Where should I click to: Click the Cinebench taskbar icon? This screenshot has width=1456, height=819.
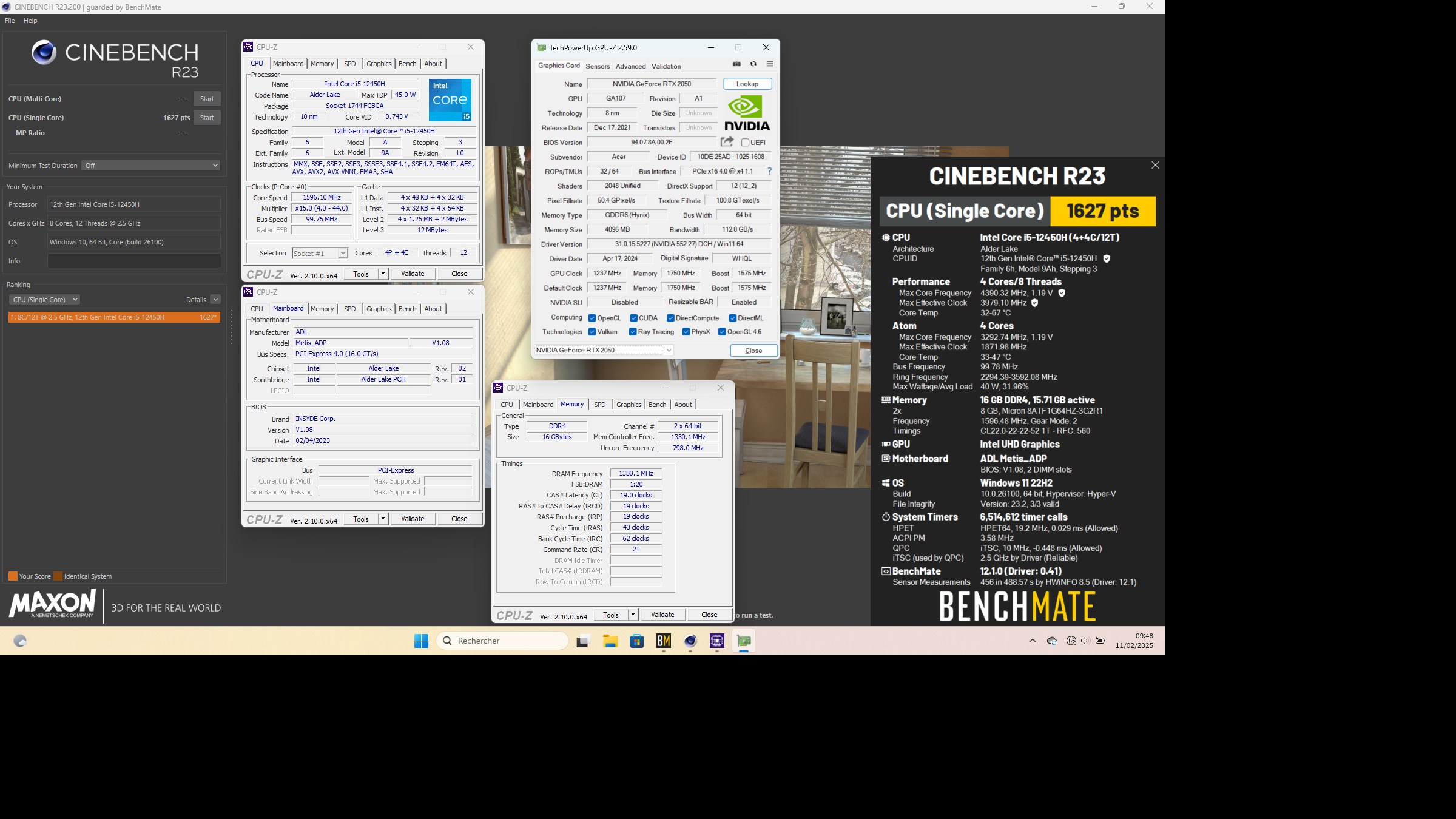pyautogui.click(x=690, y=641)
